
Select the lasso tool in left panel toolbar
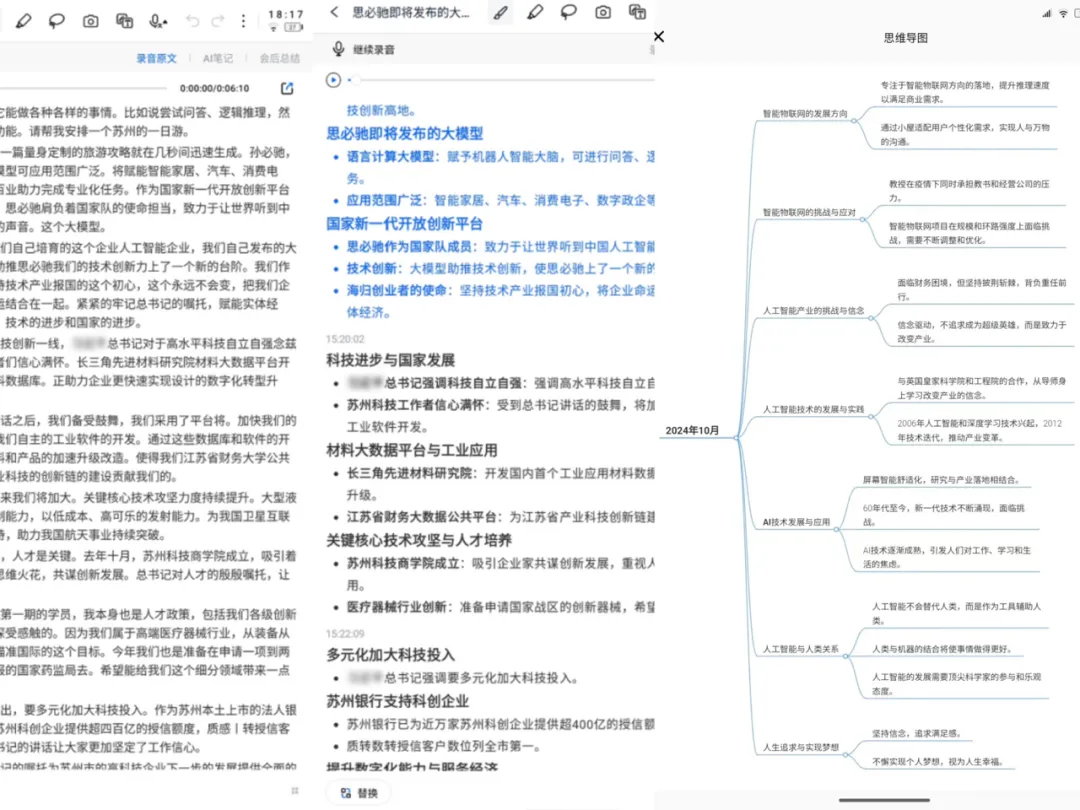(56, 21)
